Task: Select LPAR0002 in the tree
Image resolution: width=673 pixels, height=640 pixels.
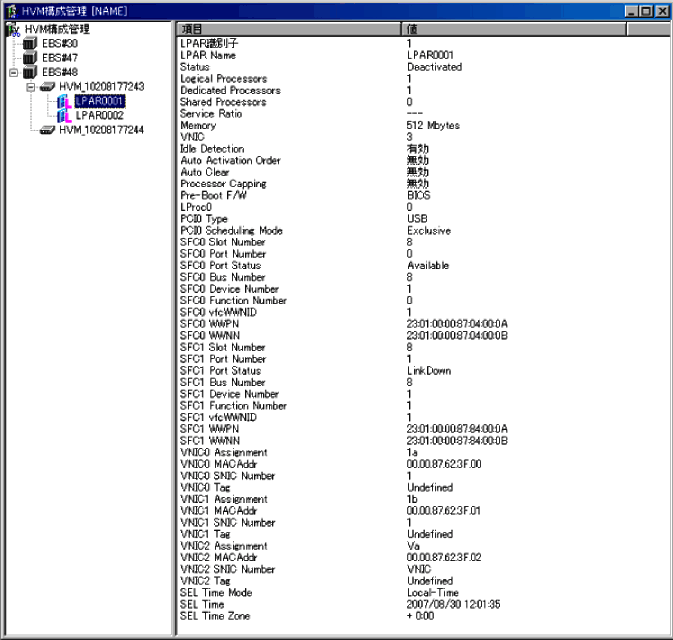Action: coord(100,115)
